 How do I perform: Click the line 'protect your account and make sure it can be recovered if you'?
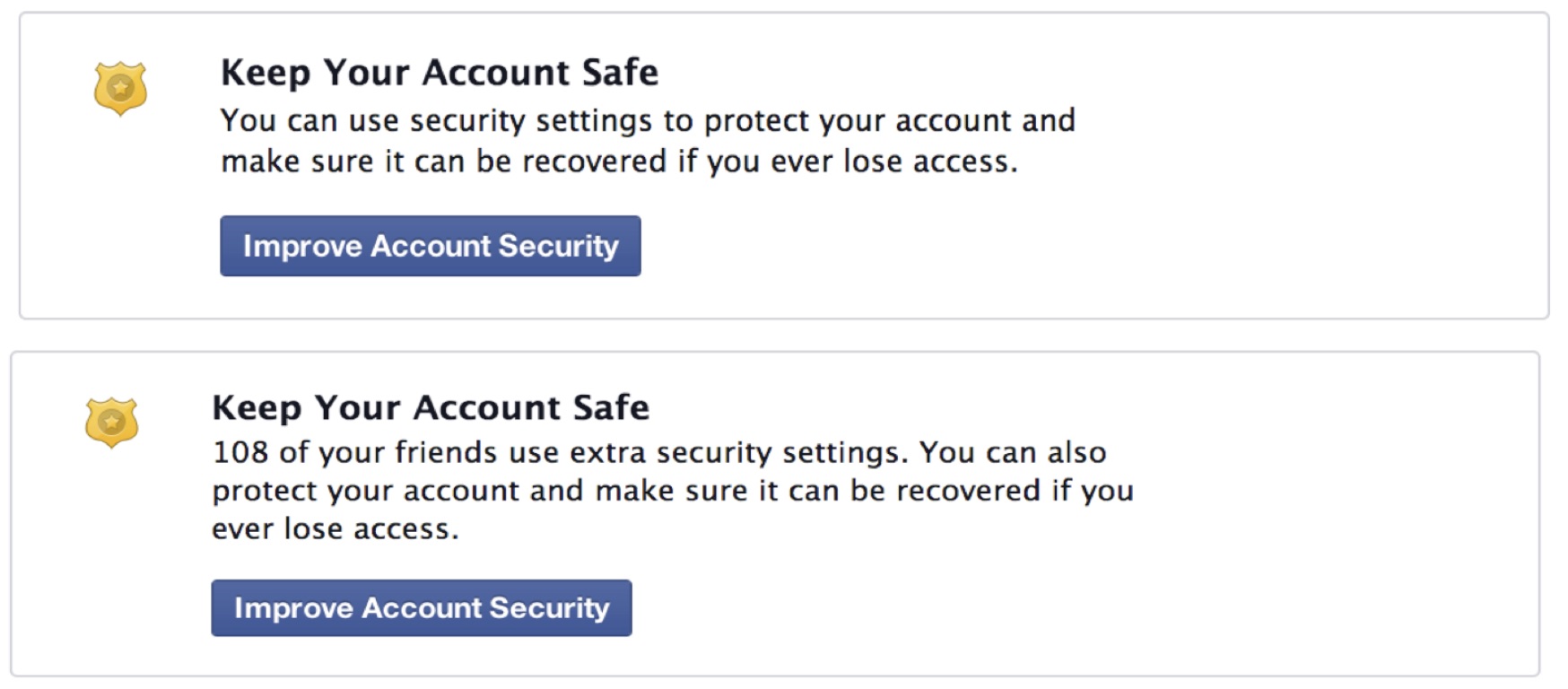point(673,491)
